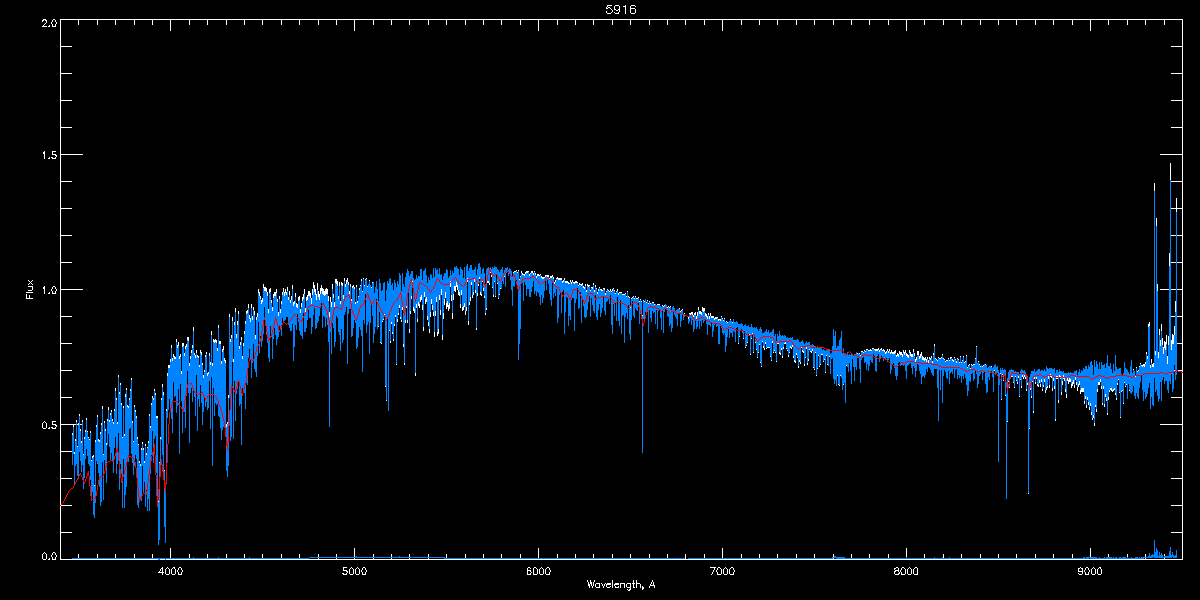The width and height of the screenshot is (1200, 600).
Task: Click the Wavelength, A x-axis label
Action: [x=621, y=585]
